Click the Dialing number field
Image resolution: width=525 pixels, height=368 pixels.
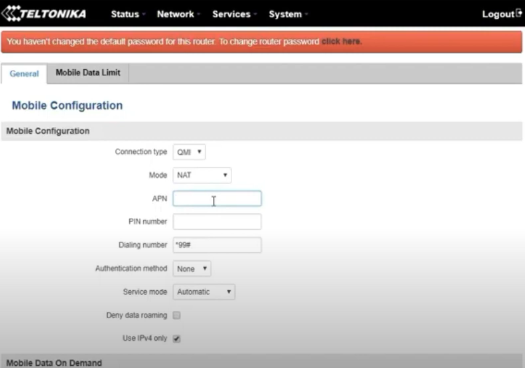click(217, 245)
